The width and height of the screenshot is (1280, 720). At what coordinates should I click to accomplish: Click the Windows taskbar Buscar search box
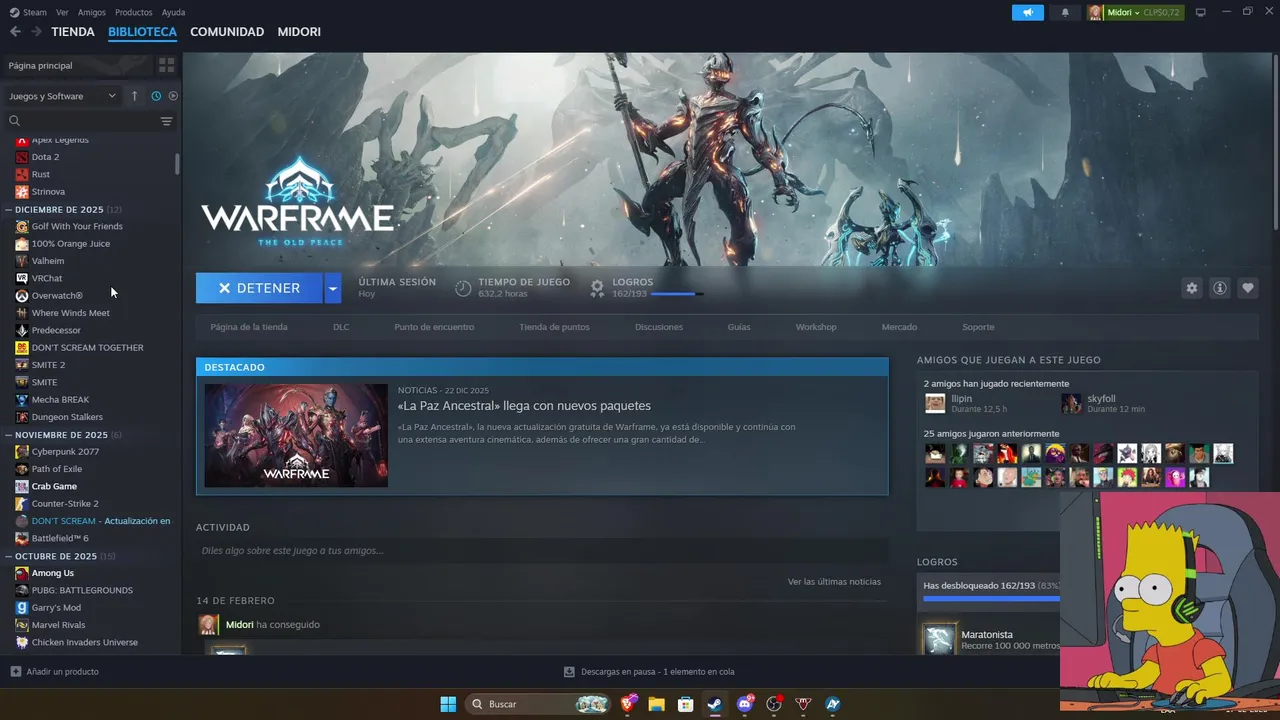(539, 704)
